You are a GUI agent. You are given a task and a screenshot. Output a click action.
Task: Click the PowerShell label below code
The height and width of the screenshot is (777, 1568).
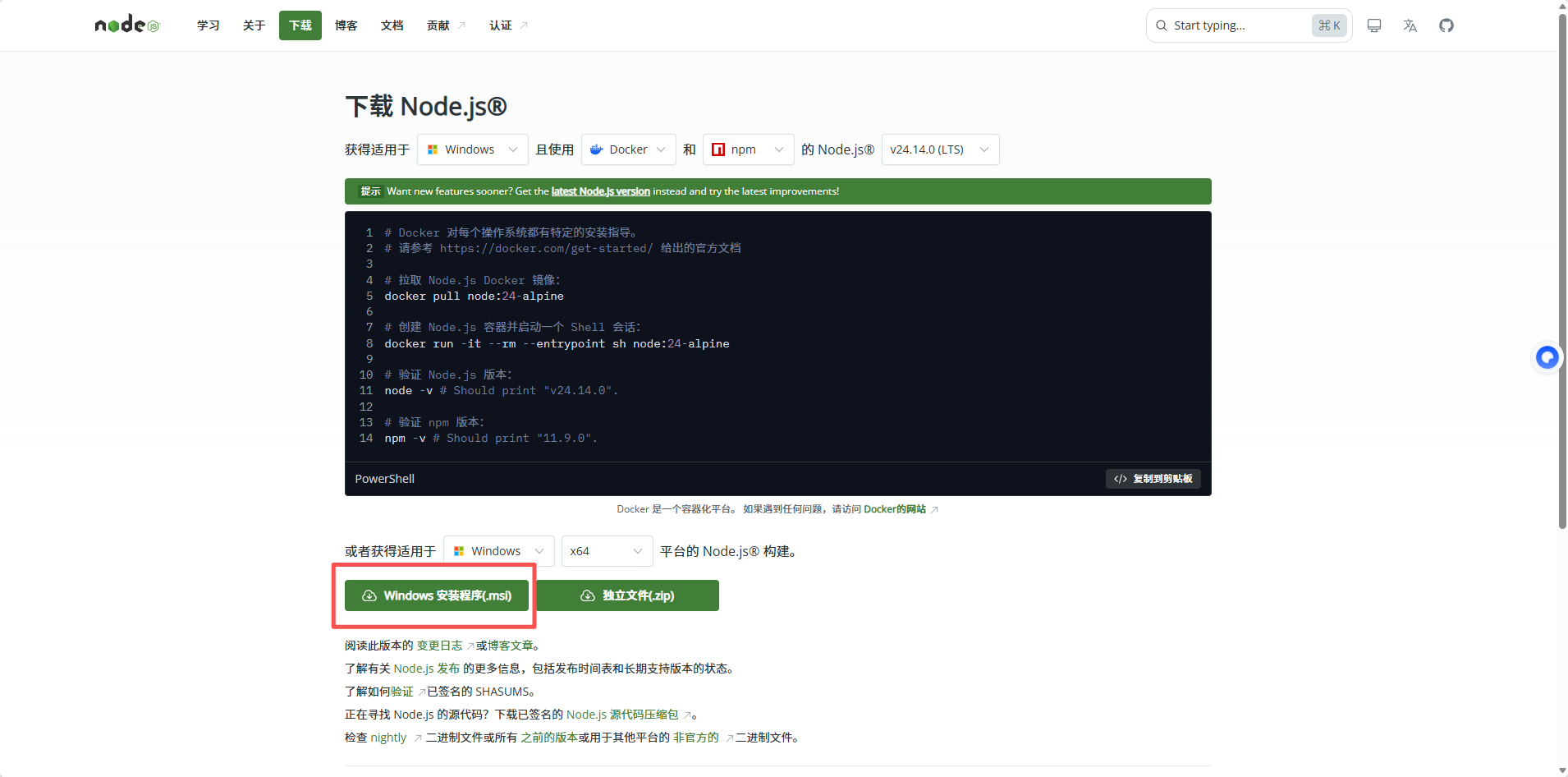click(x=385, y=479)
